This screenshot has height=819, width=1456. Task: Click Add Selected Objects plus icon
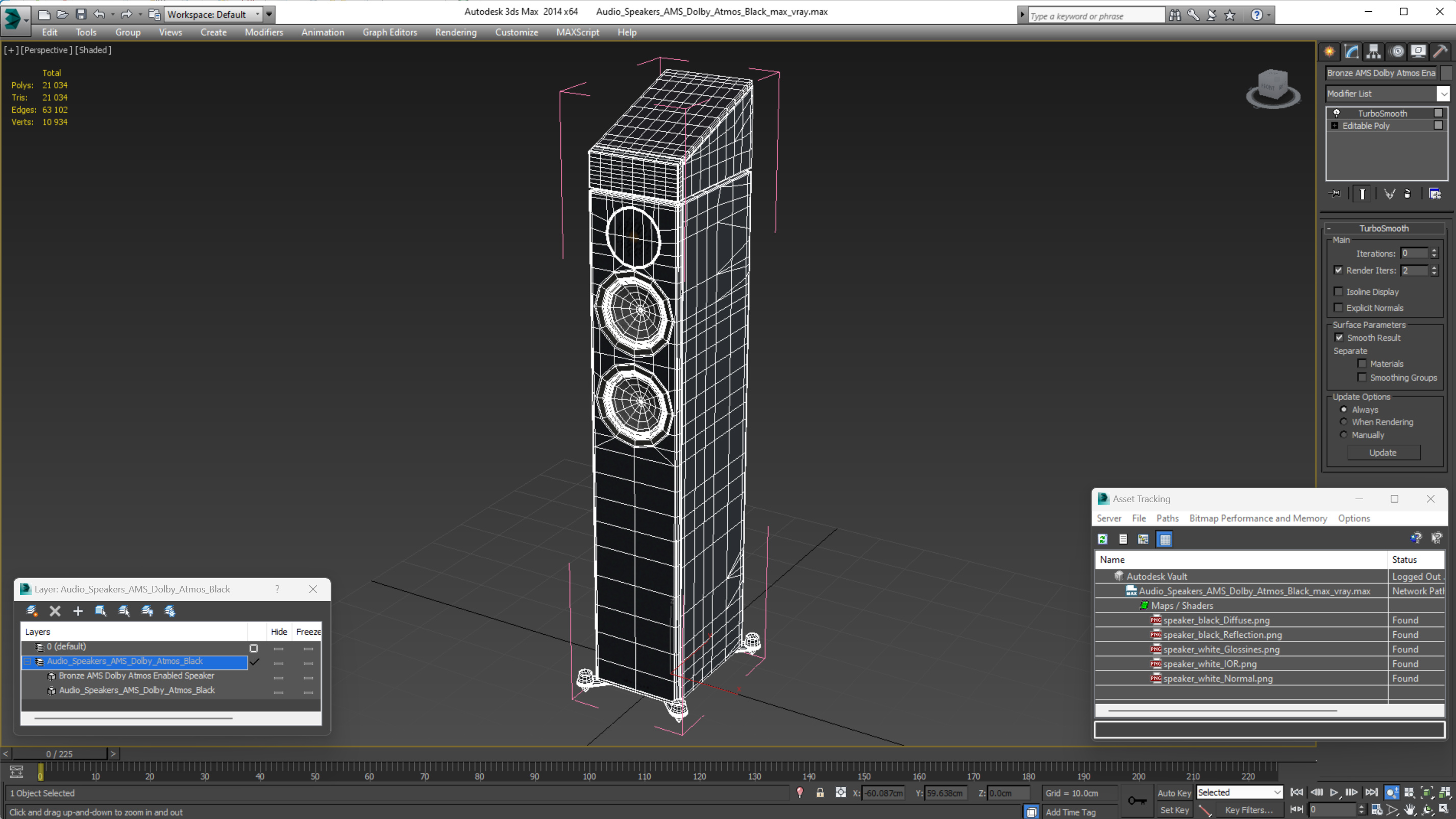pos(78,611)
